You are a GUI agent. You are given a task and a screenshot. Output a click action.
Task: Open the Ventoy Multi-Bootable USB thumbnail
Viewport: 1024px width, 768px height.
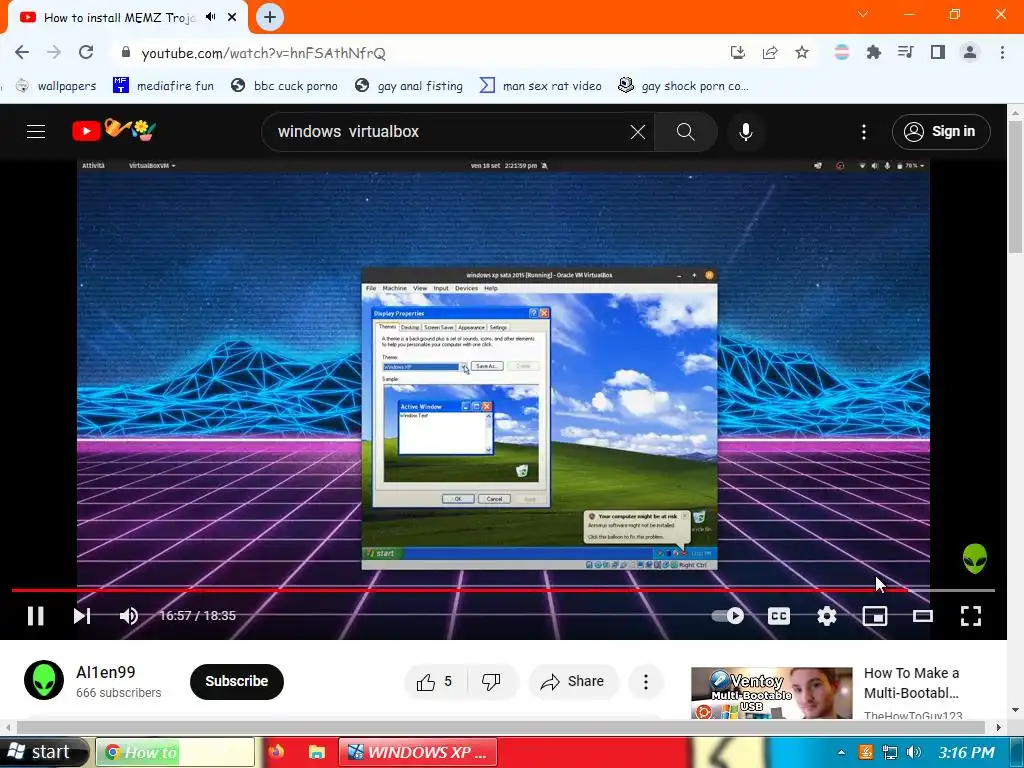[771, 693]
